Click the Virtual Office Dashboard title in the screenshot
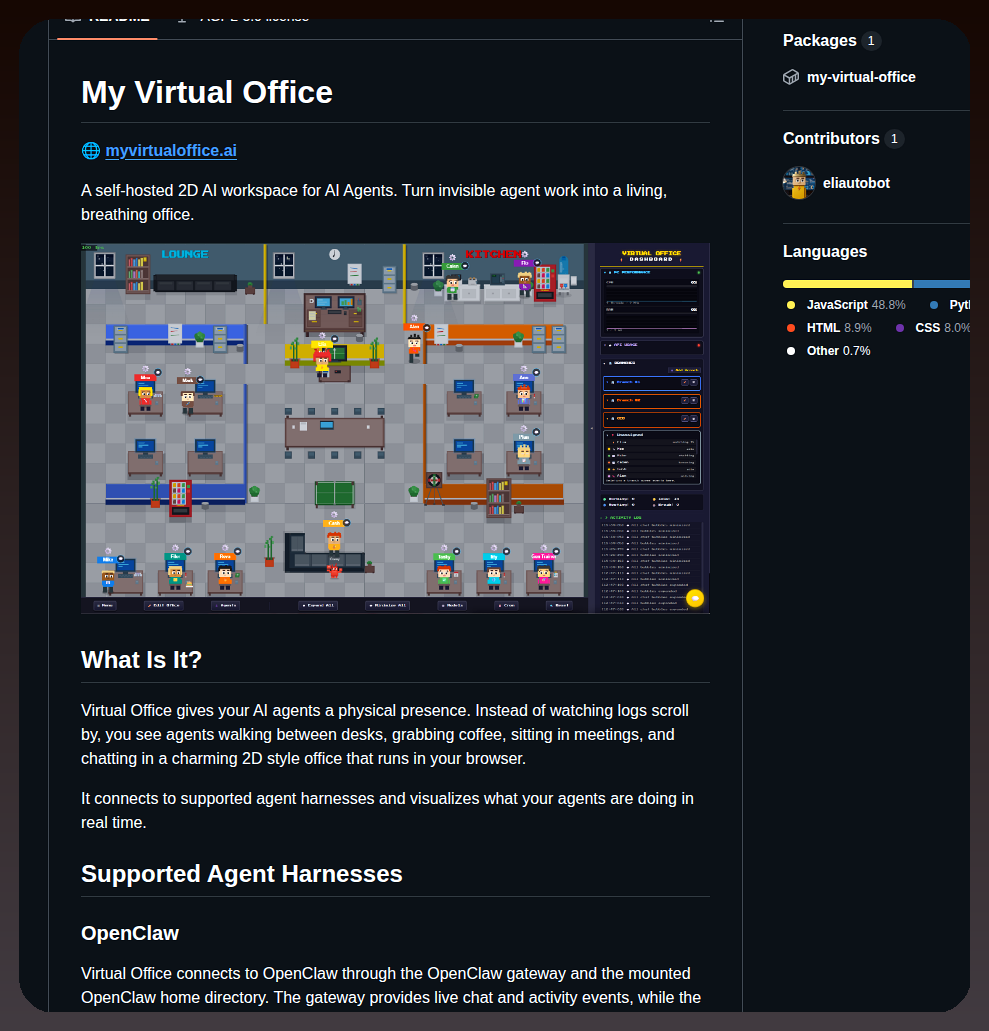The height and width of the screenshot is (1031, 989). [x=651, y=256]
